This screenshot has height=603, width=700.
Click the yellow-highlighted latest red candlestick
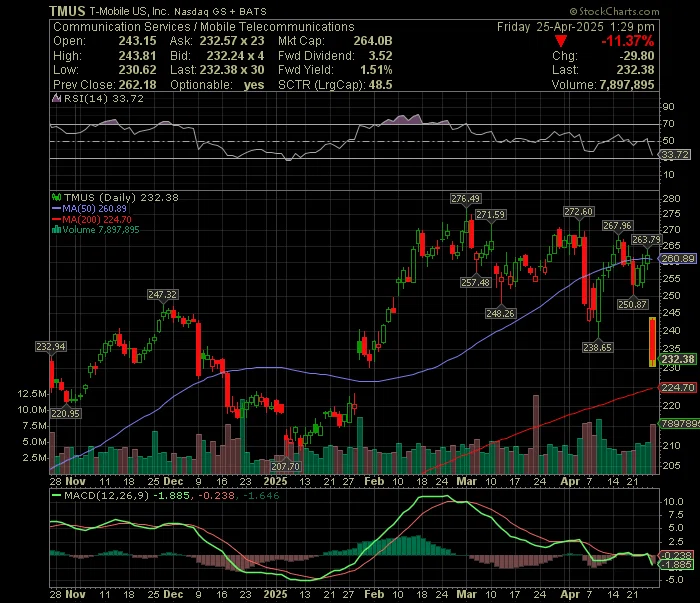point(652,342)
